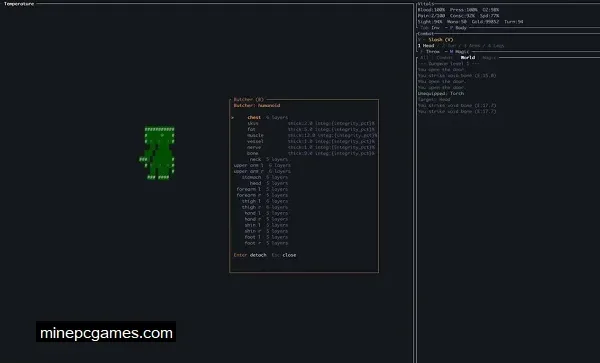Expand the forearm l row

262,189
